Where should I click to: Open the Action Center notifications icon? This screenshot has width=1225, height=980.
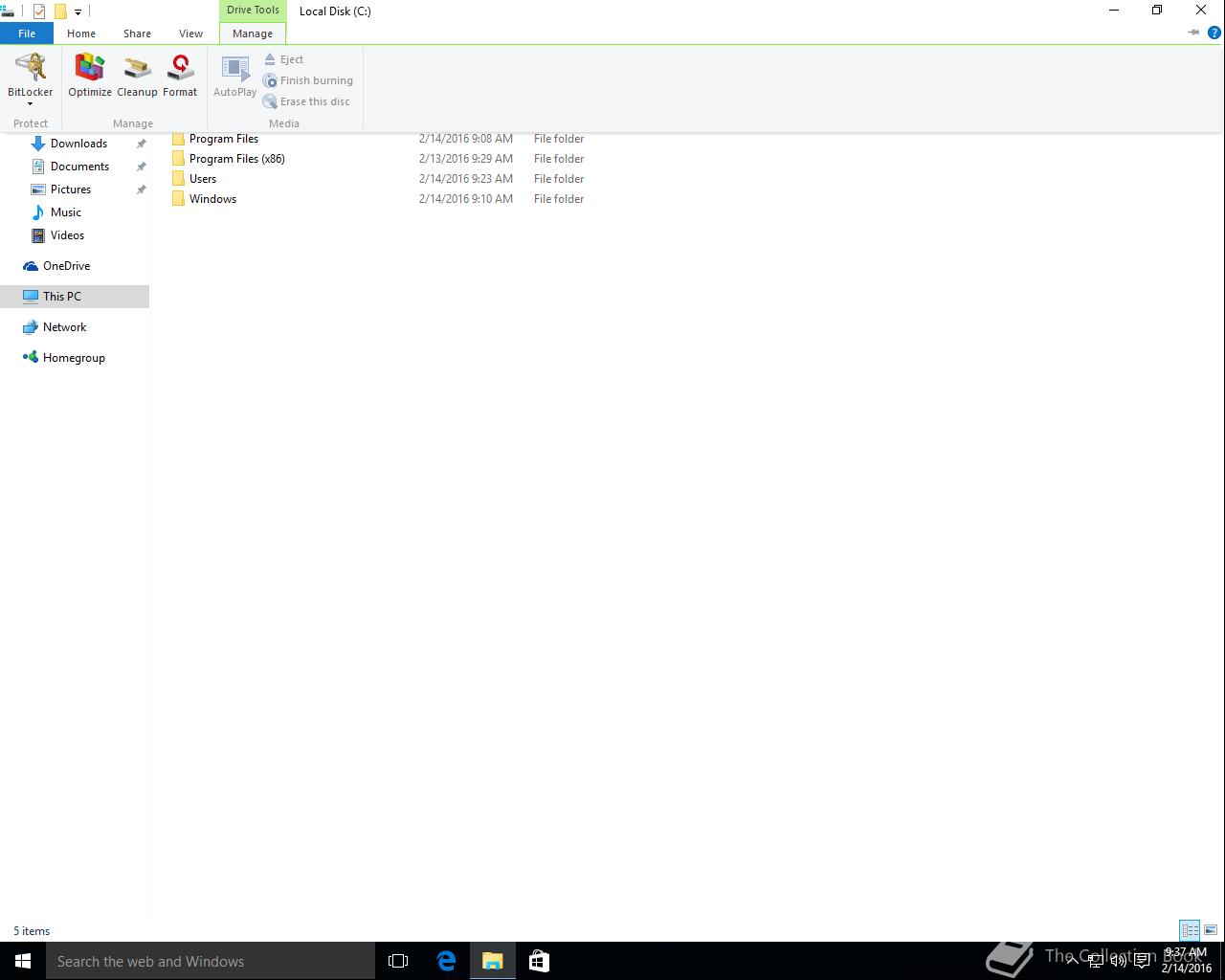pos(1142,961)
